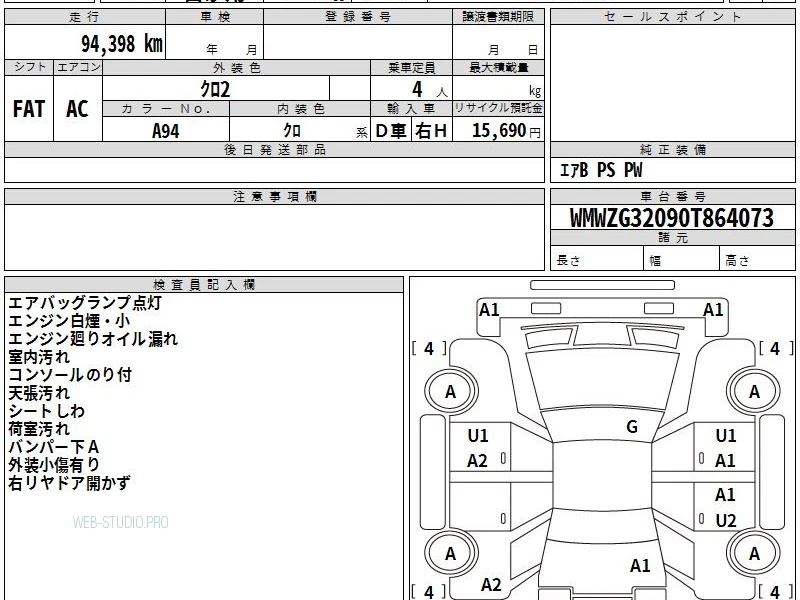Viewport: 800px width, 600px height.
Task: Click the カラーNo. header
Action: point(166,109)
